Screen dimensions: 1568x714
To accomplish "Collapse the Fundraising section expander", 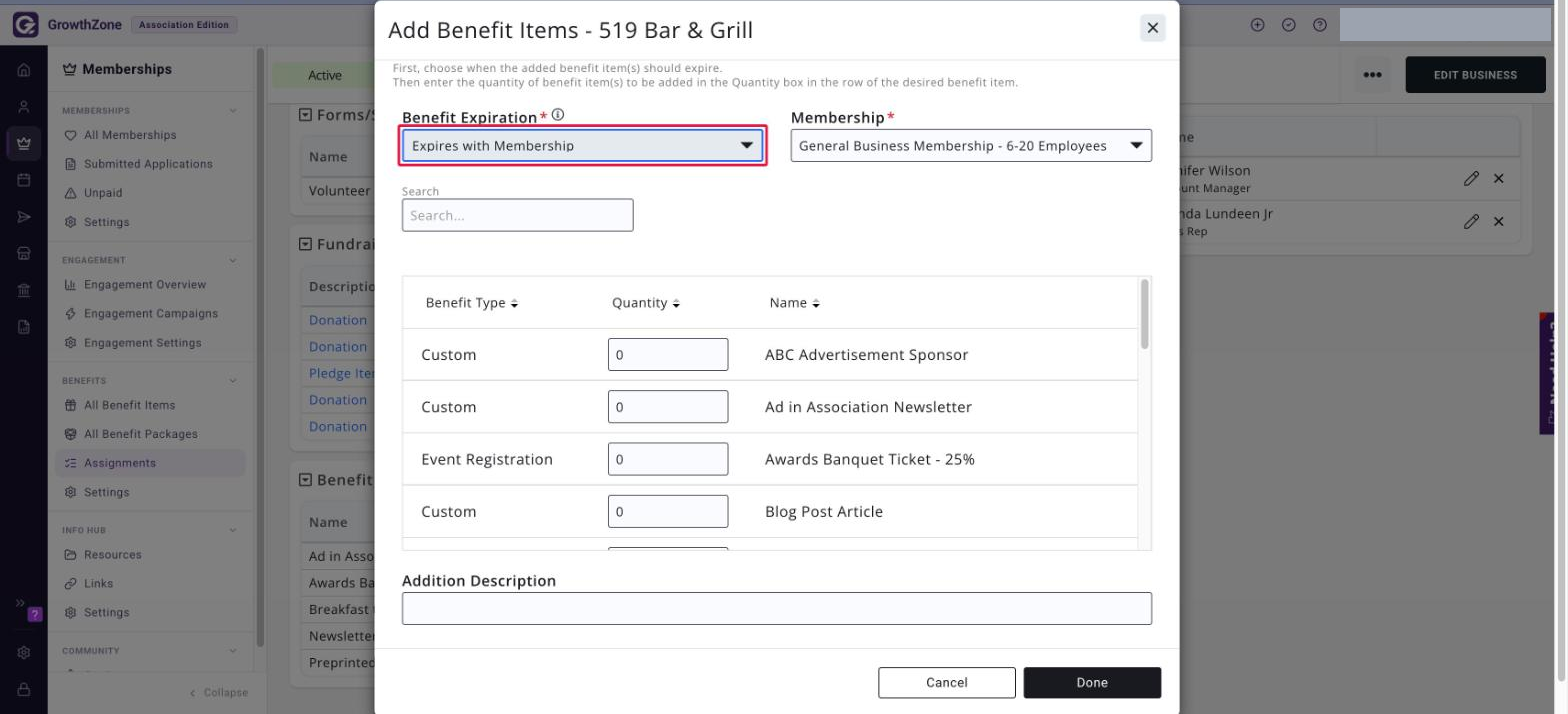I will 306,244.
